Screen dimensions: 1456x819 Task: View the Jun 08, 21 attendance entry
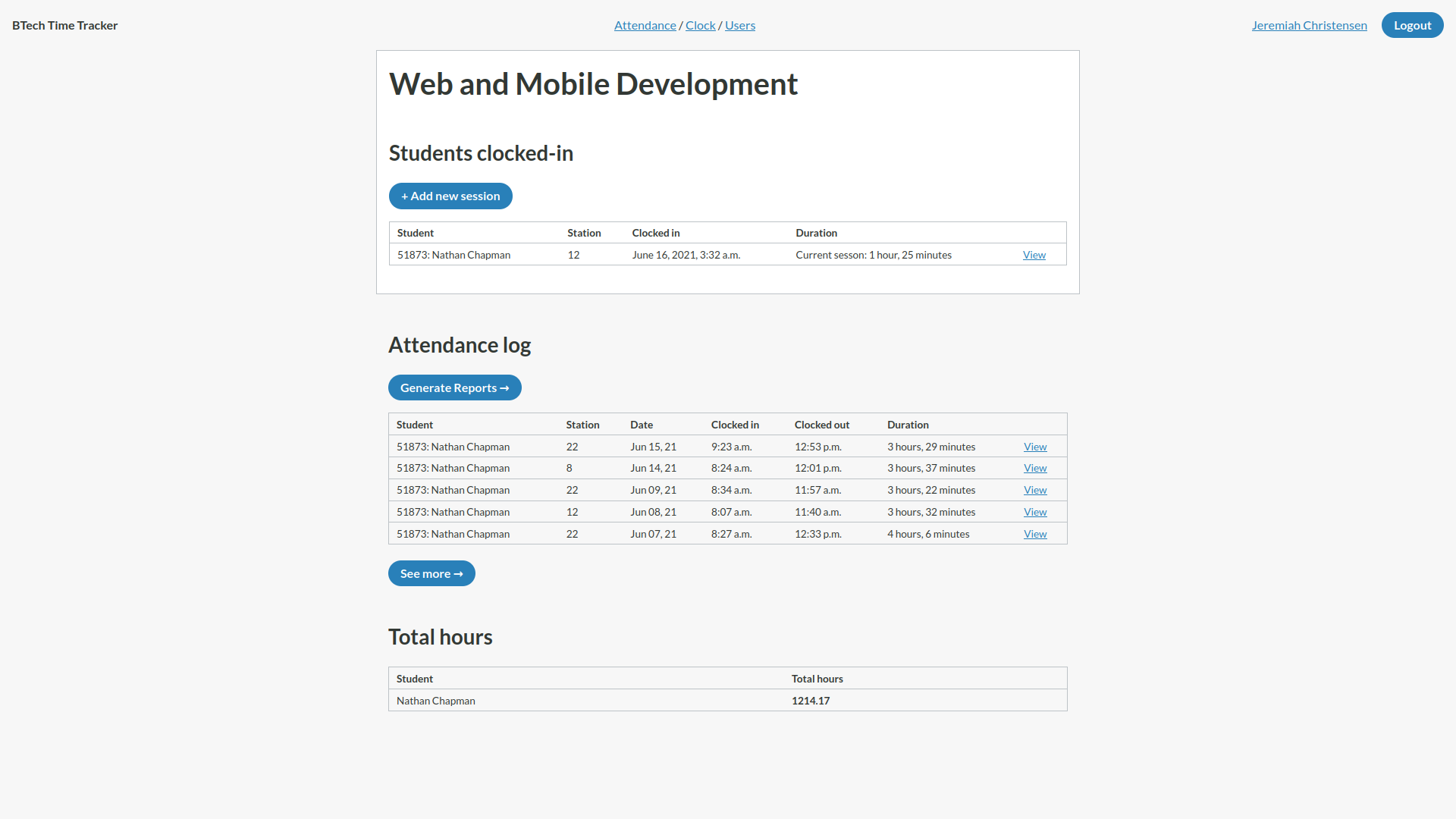[1034, 512]
